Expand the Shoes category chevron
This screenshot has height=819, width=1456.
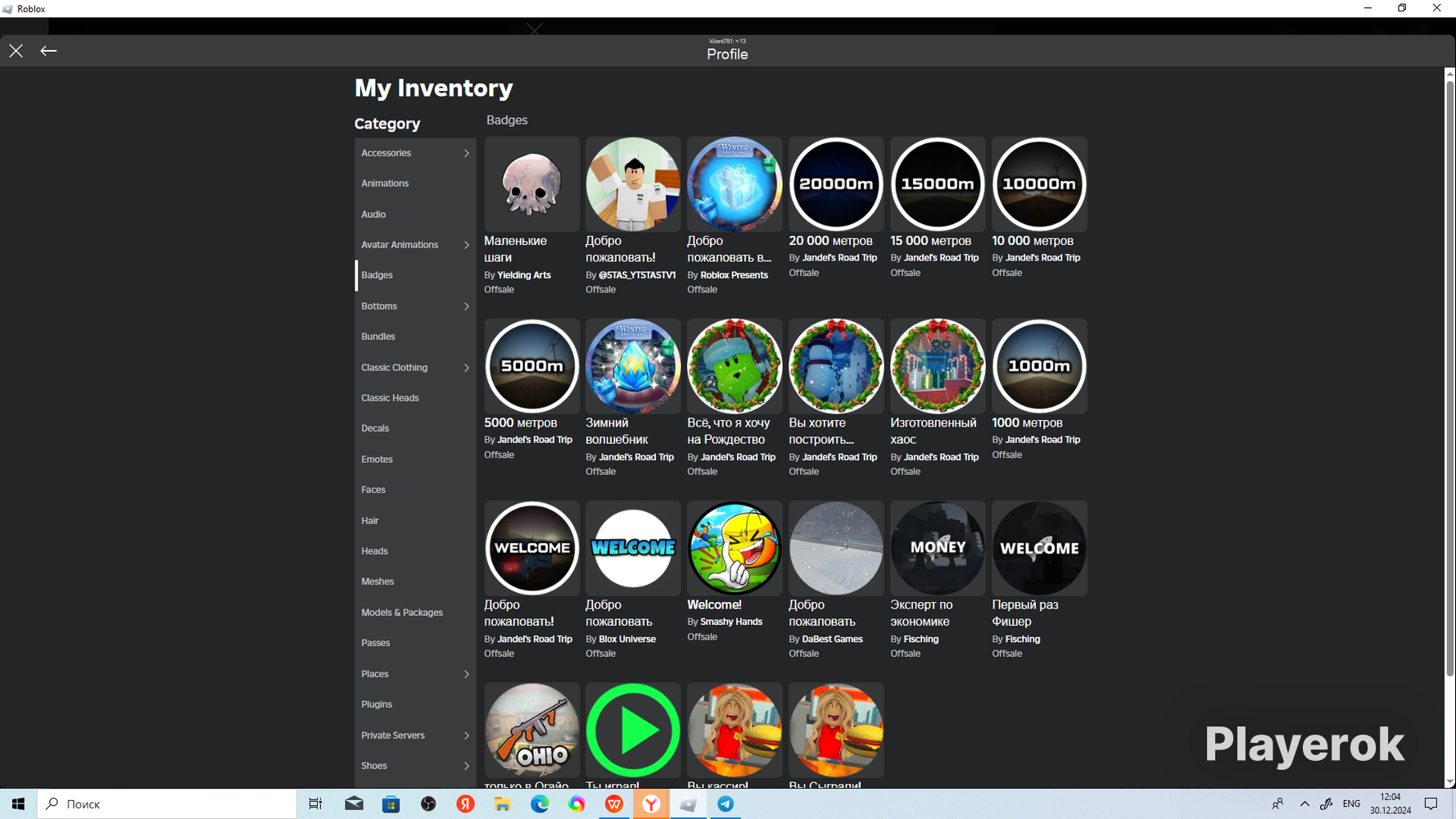(x=467, y=766)
